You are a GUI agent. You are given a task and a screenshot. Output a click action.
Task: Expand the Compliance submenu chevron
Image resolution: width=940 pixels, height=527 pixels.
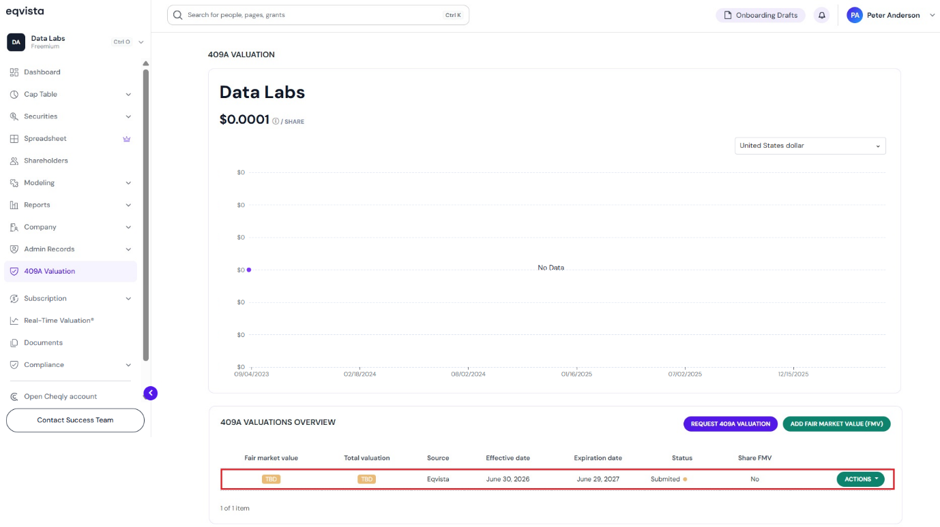[x=128, y=365]
